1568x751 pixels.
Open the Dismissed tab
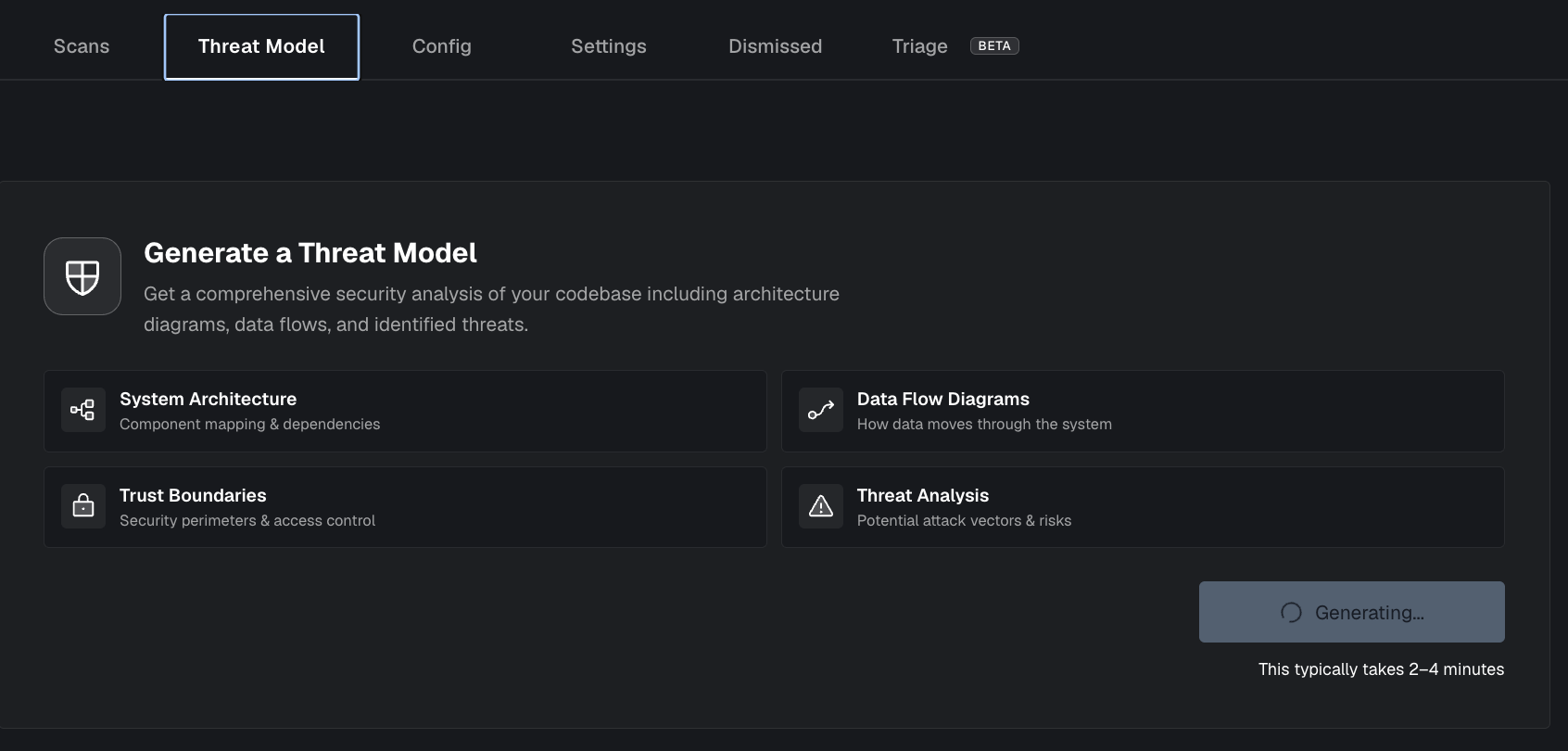[x=776, y=46]
